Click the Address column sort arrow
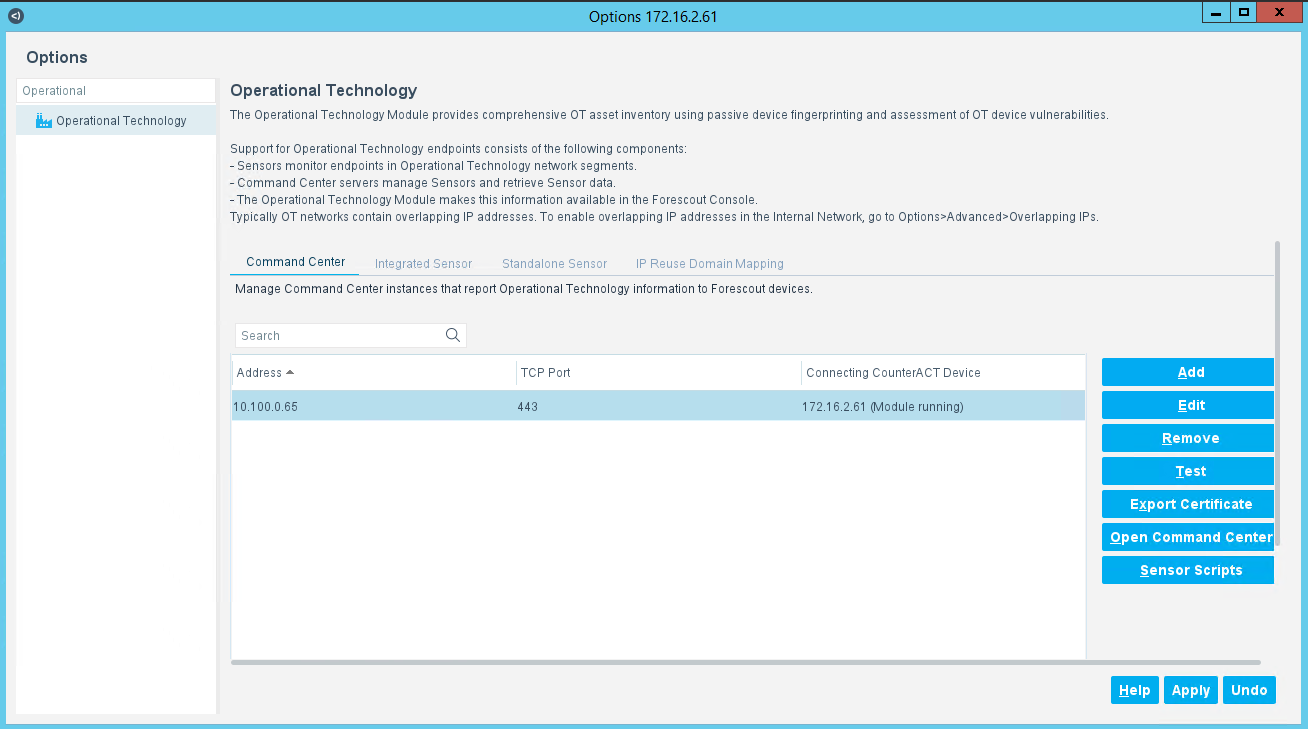 pos(290,372)
